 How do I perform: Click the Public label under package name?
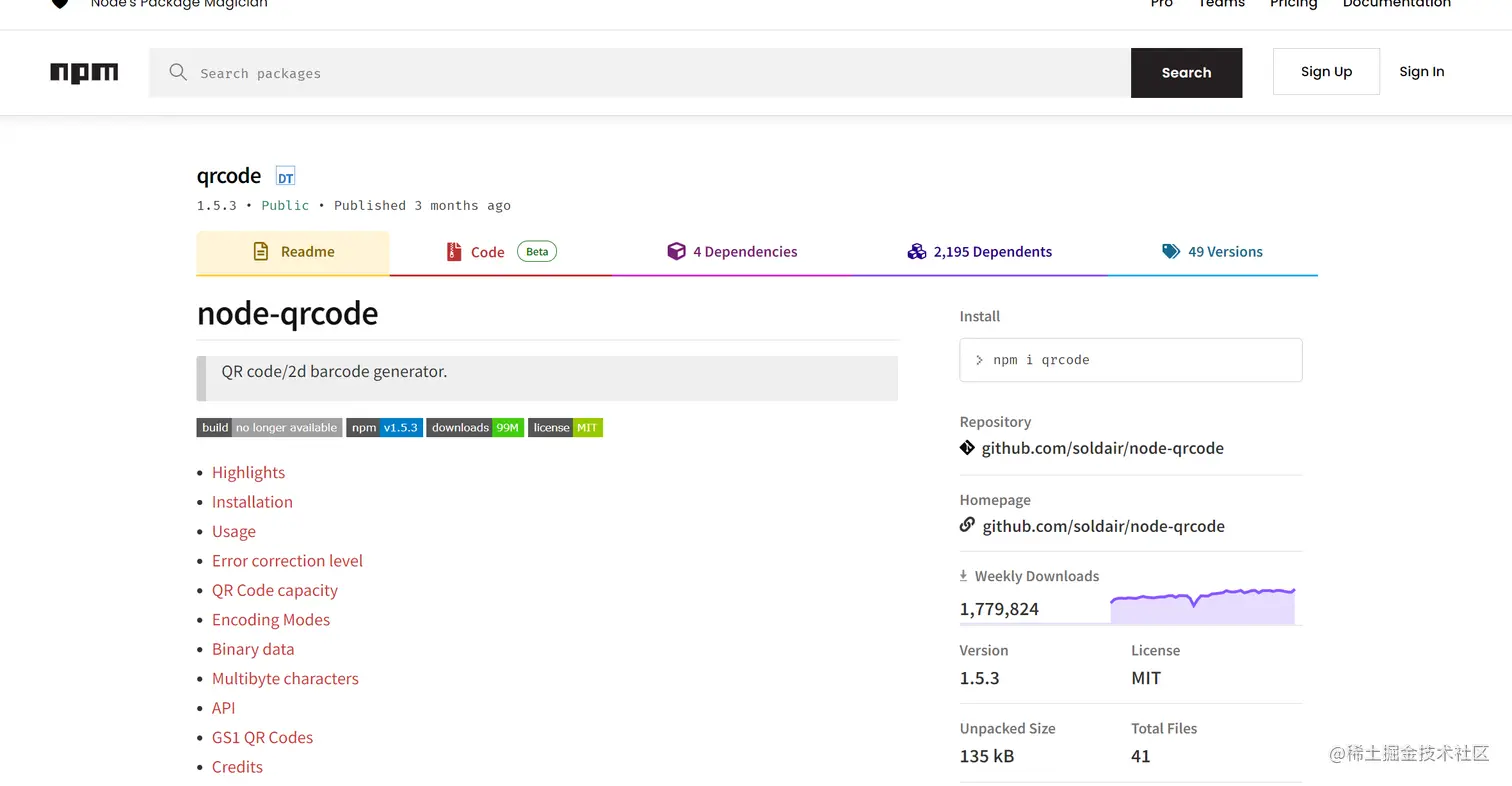(x=285, y=206)
